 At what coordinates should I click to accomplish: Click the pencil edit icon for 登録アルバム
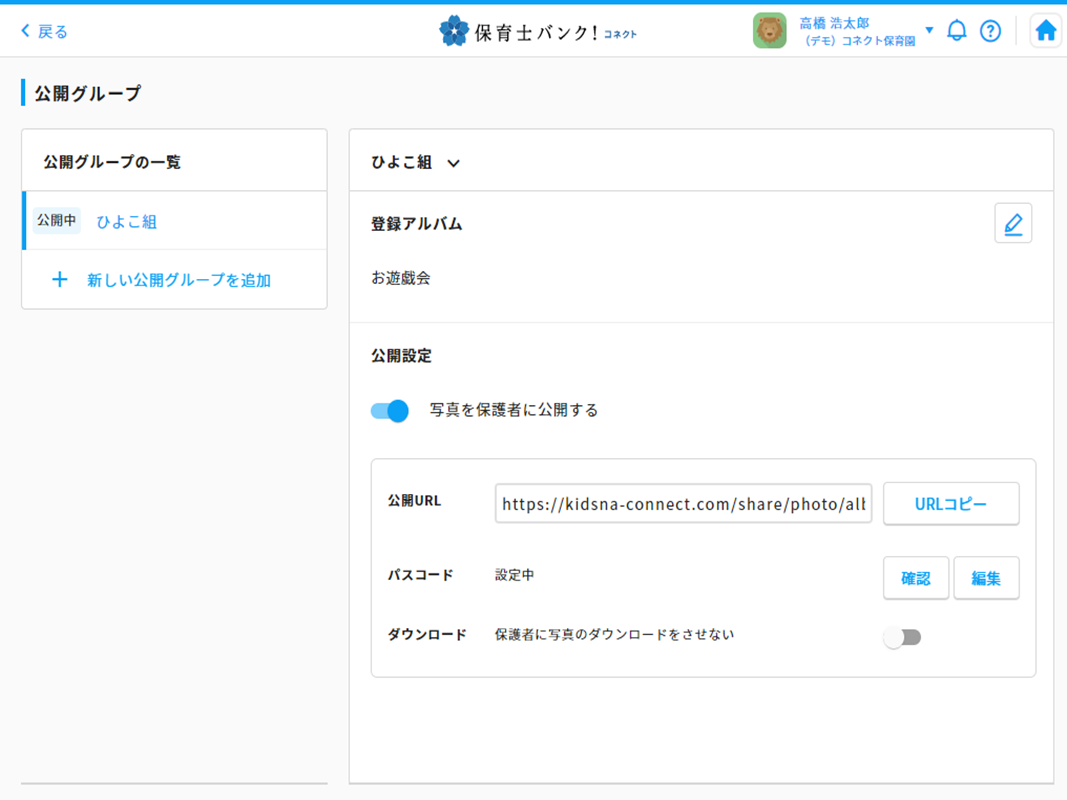(1013, 223)
